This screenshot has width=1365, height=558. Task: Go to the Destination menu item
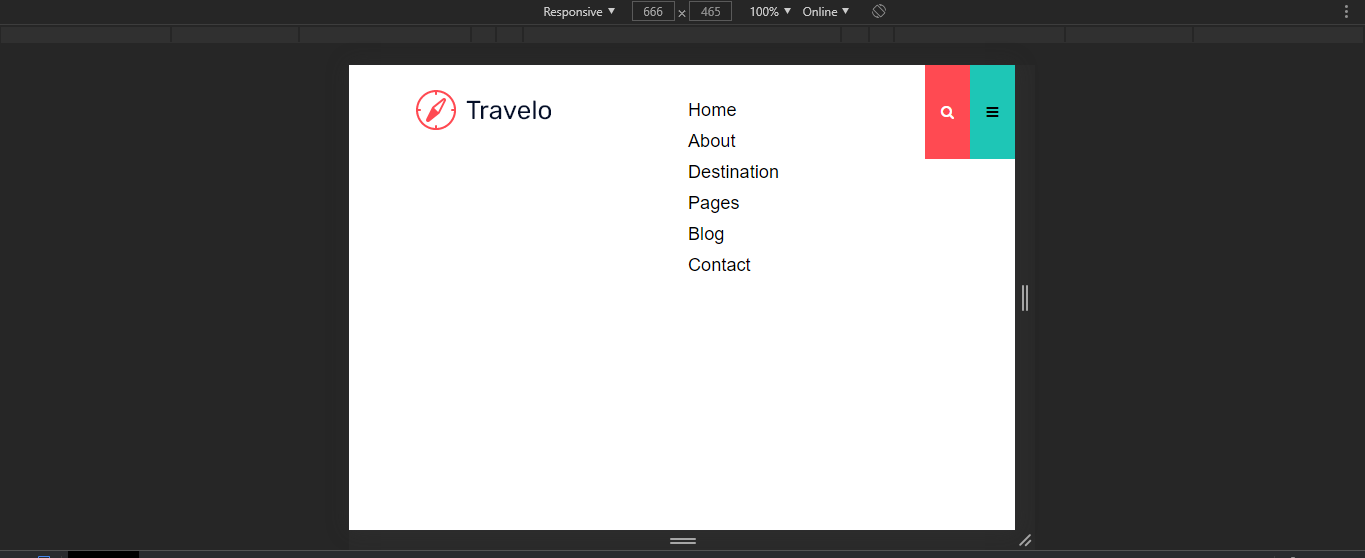[733, 172]
